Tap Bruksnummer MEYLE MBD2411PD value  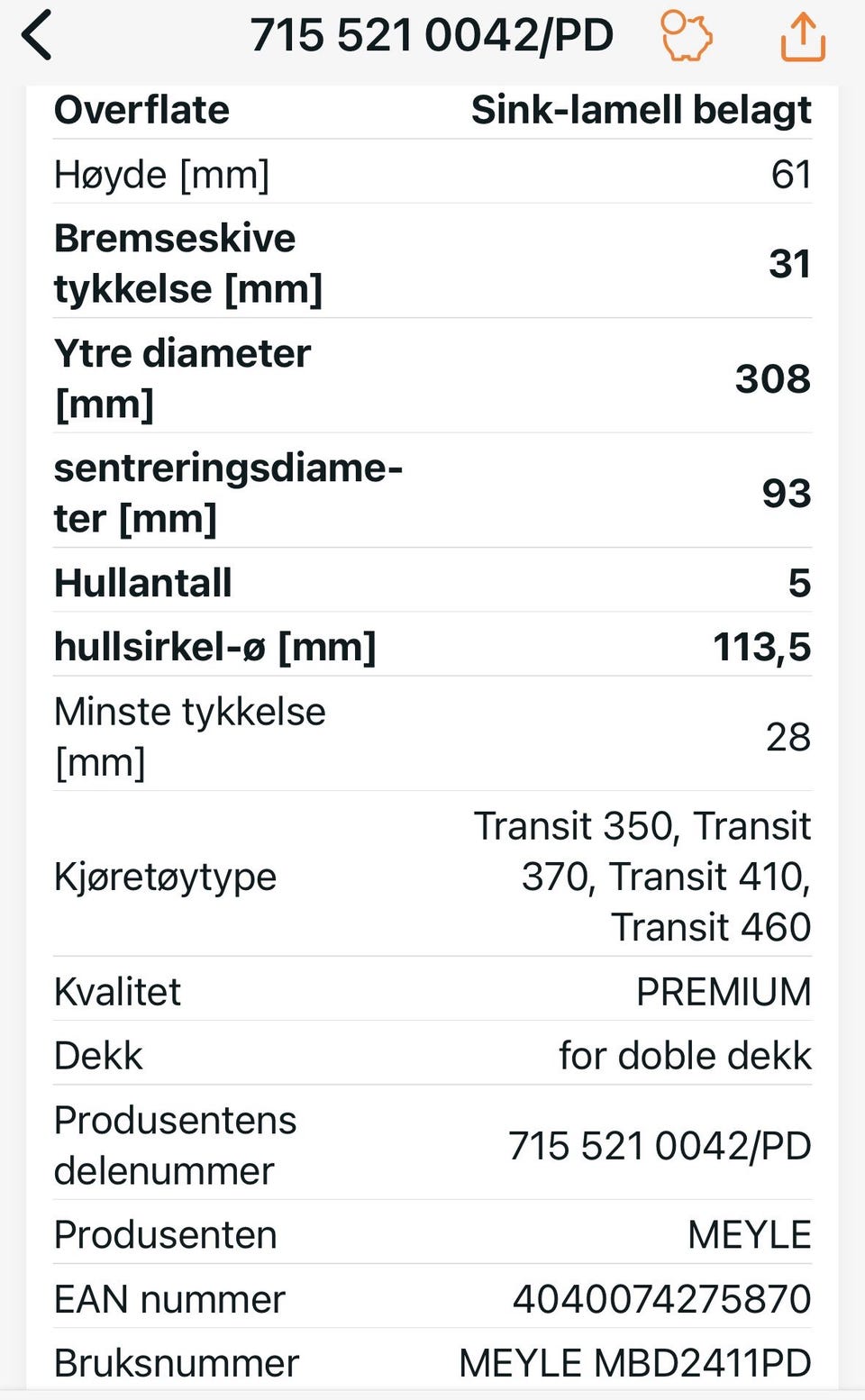pos(635,1363)
